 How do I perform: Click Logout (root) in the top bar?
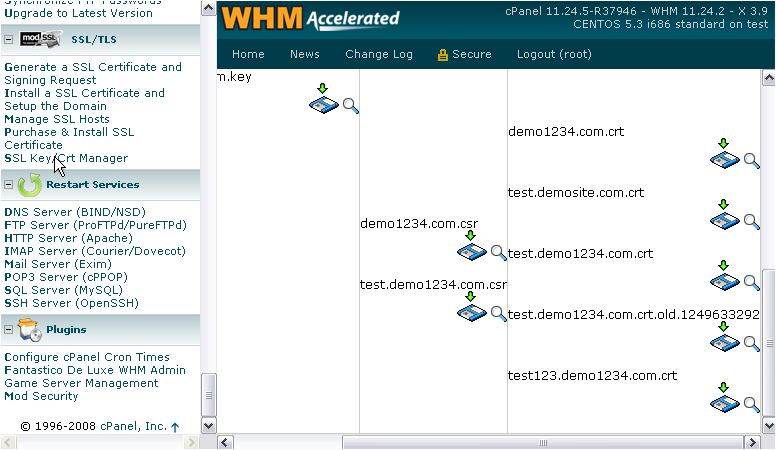pos(554,54)
